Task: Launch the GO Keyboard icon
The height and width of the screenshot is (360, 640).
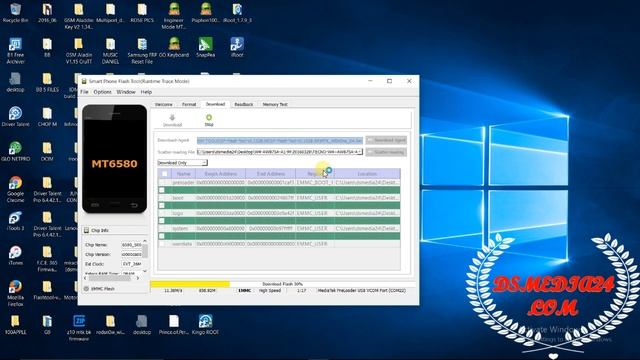Action: pyautogui.click(x=174, y=47)
